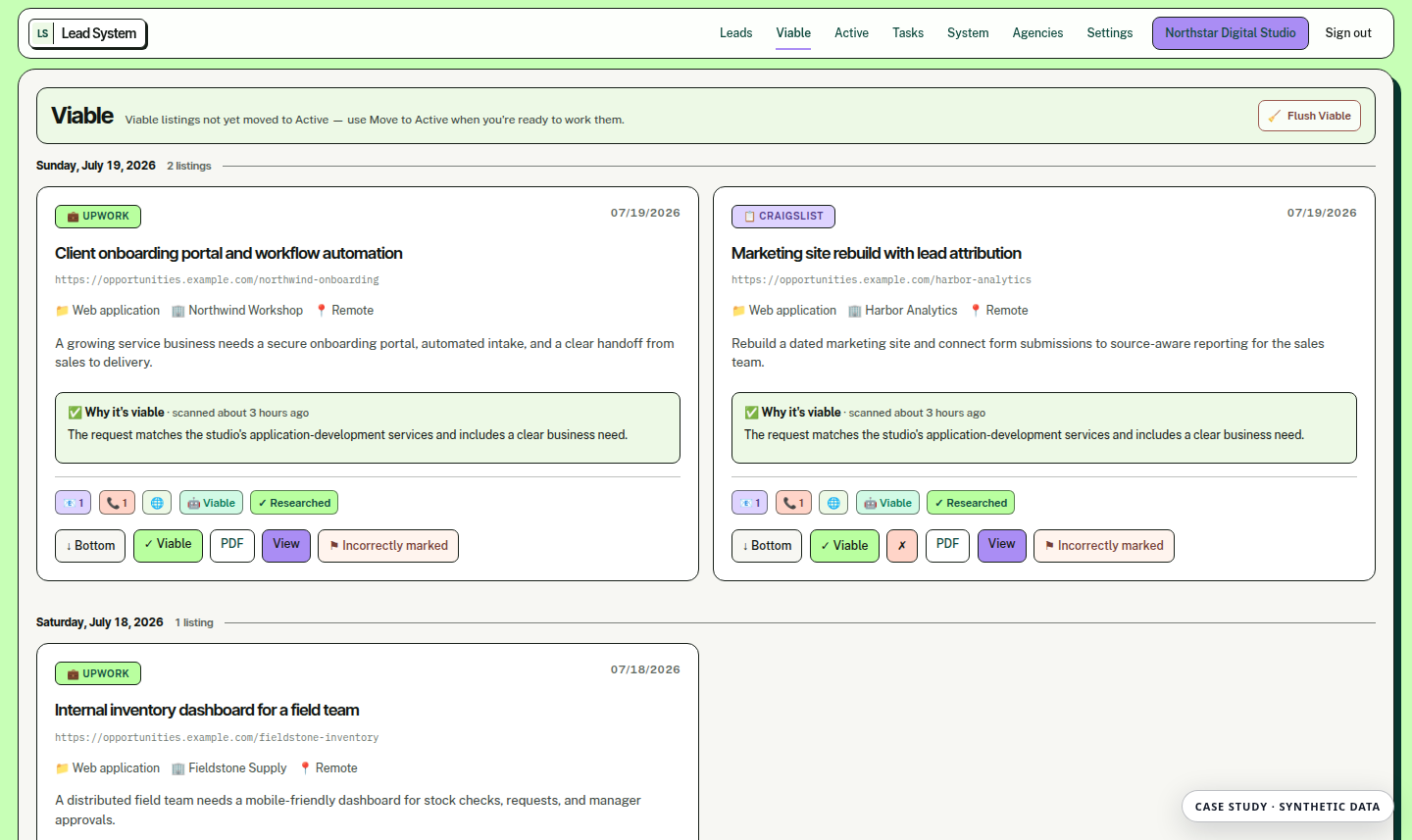This screenshot has width=1412, height=840.
Task: Click Web application category on Northwind Workshop card
Action: point(108,311)
